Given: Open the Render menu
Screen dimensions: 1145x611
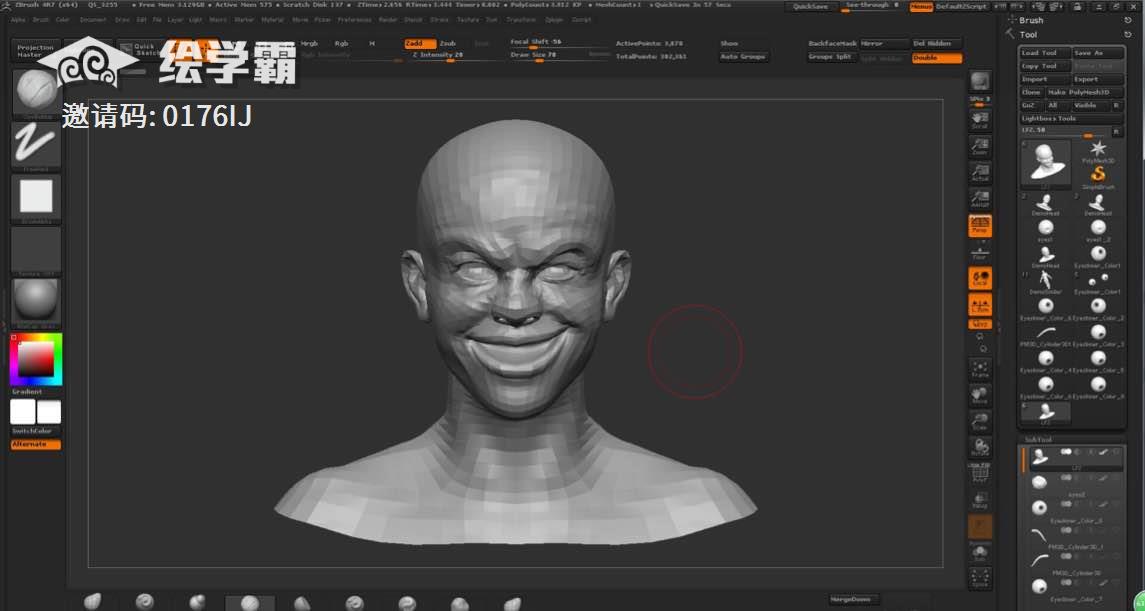Looking at the screenshot, I should 388,20.
